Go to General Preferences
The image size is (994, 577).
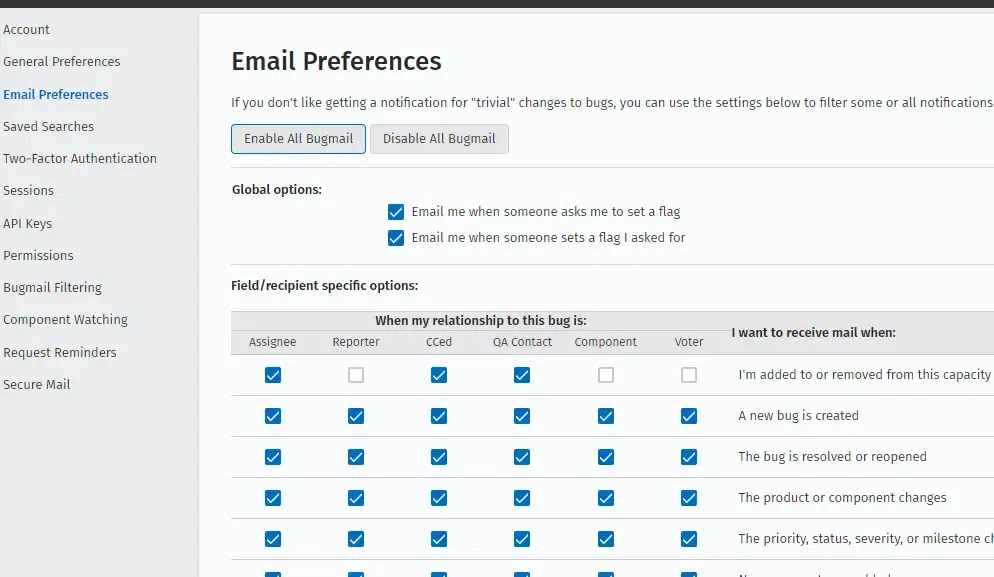tap(62, 62)
